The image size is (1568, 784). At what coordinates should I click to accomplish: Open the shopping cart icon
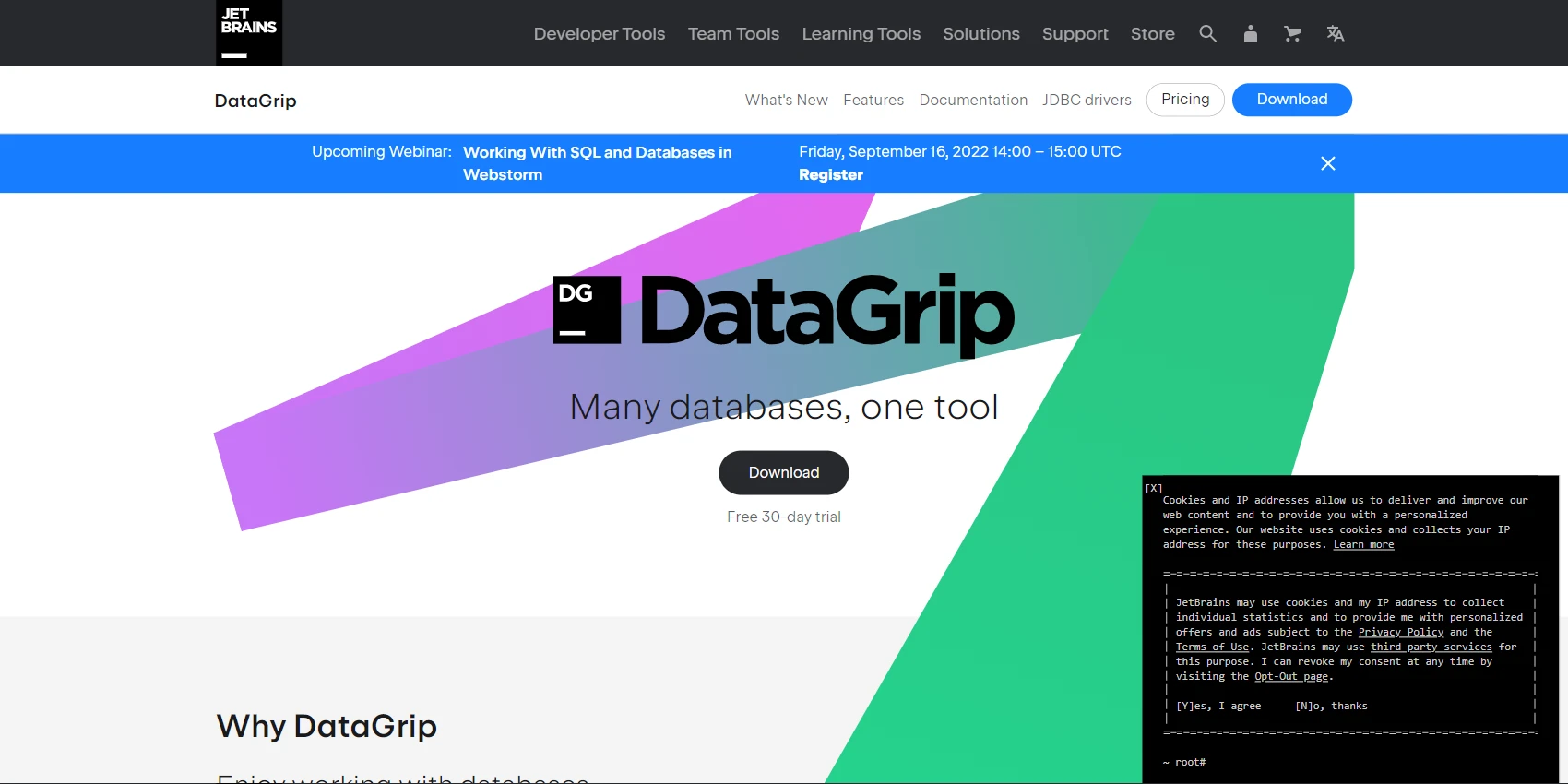1292,33
